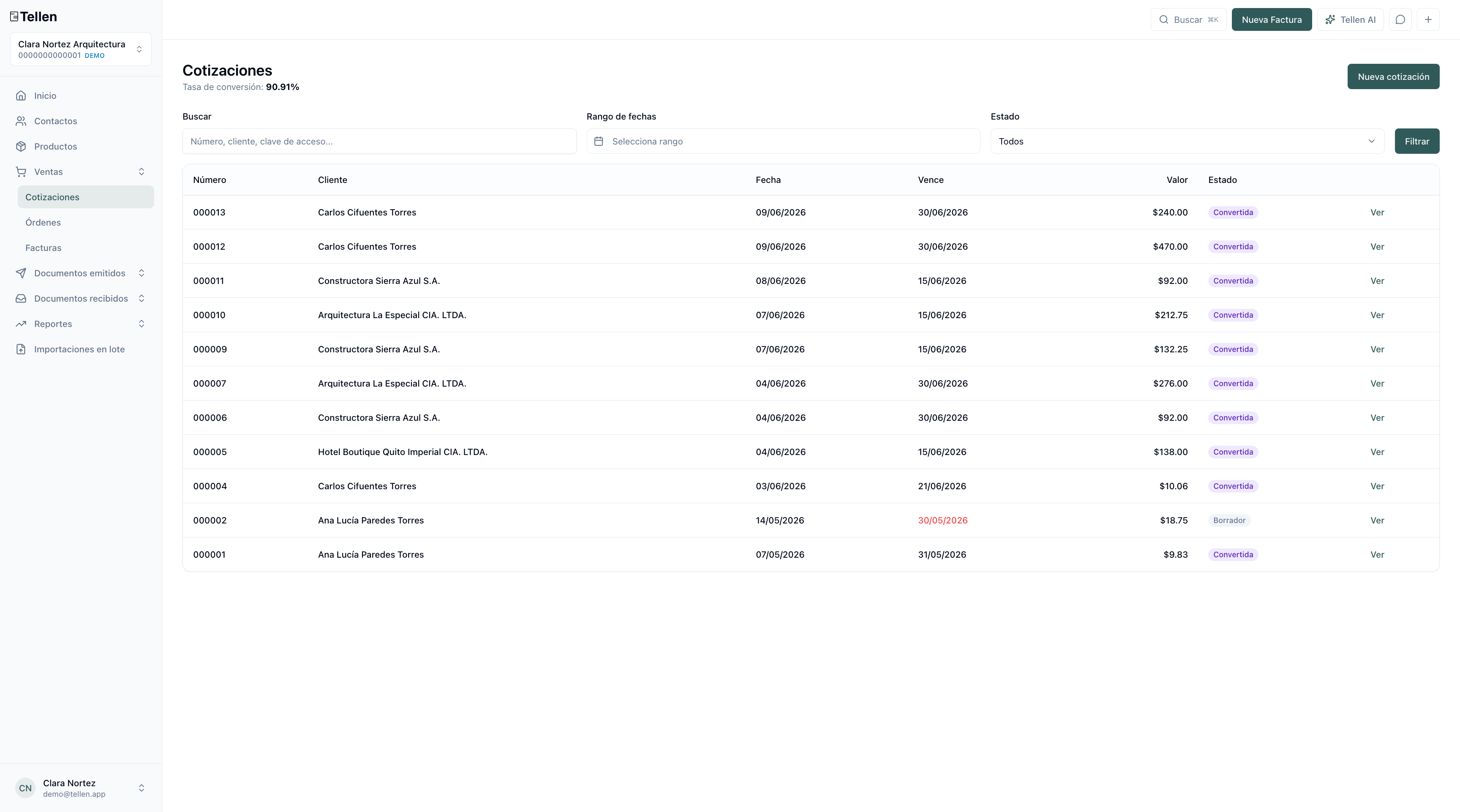Image resolution: width=1460 pixels, height=812 pixels.
Task: Open Ver link for quote 000010
Action: (x=1377, y=315)
